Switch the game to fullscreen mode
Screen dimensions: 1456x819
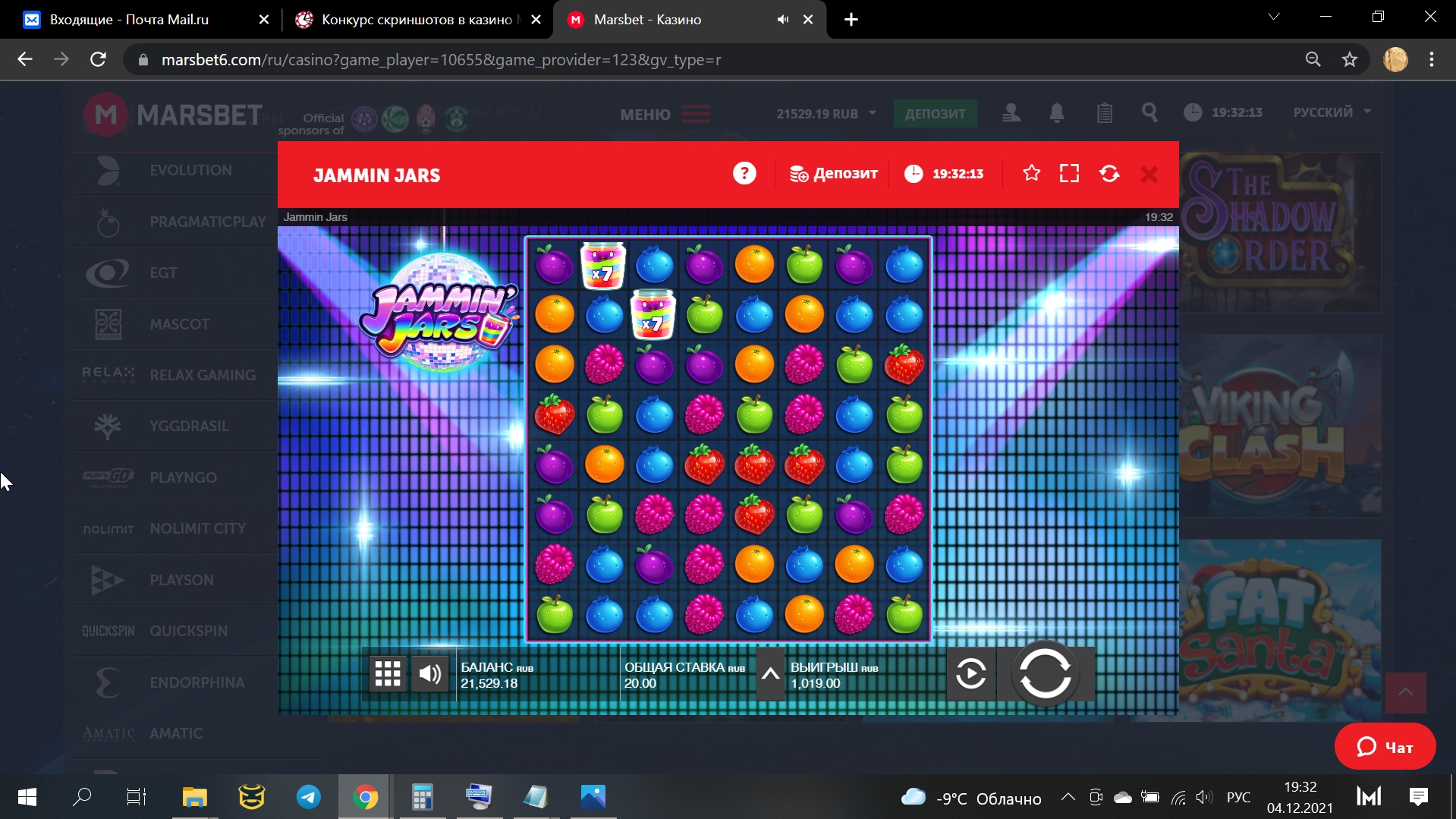pos(1069,174)
